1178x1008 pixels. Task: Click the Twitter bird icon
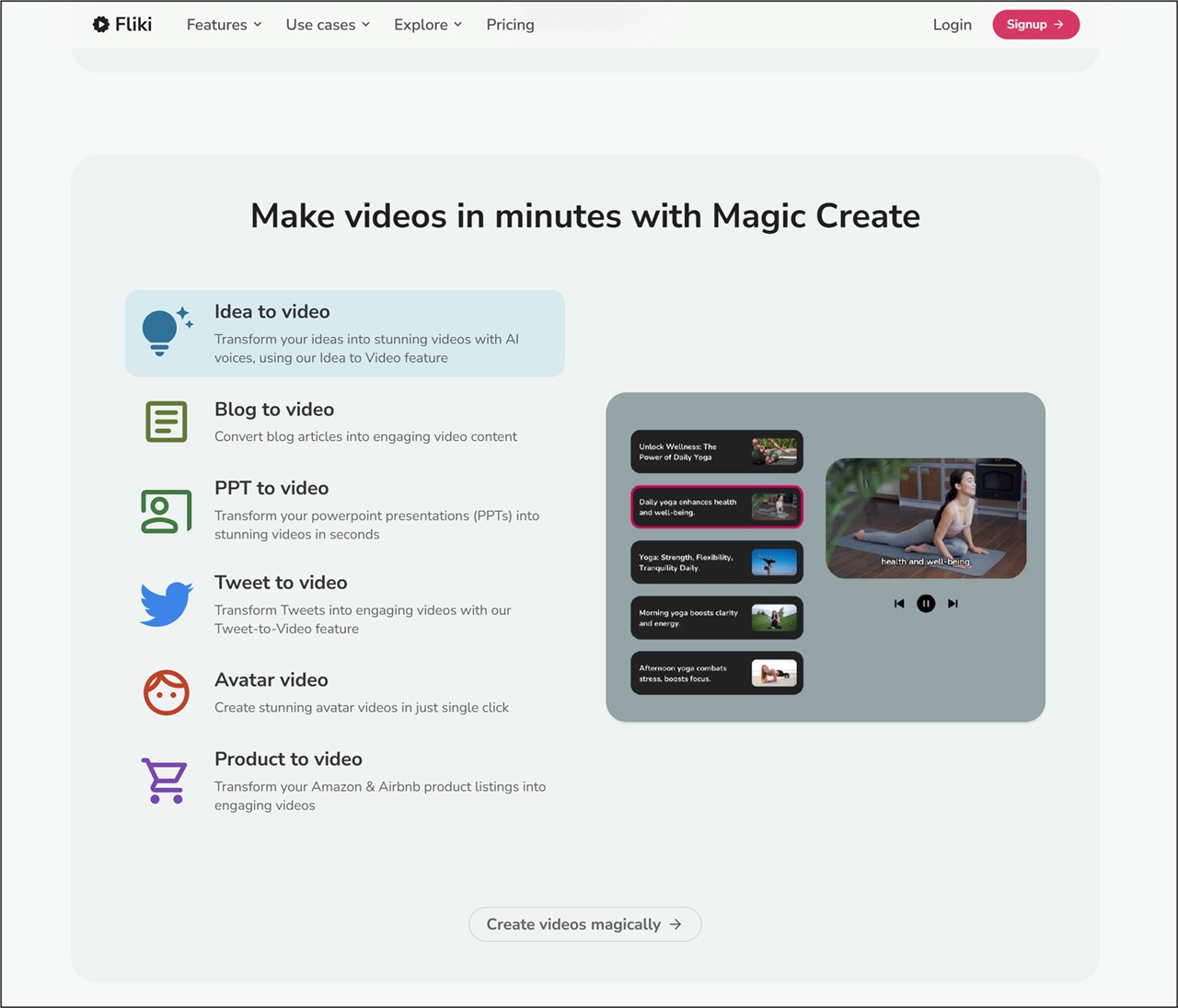click(167, 605)
